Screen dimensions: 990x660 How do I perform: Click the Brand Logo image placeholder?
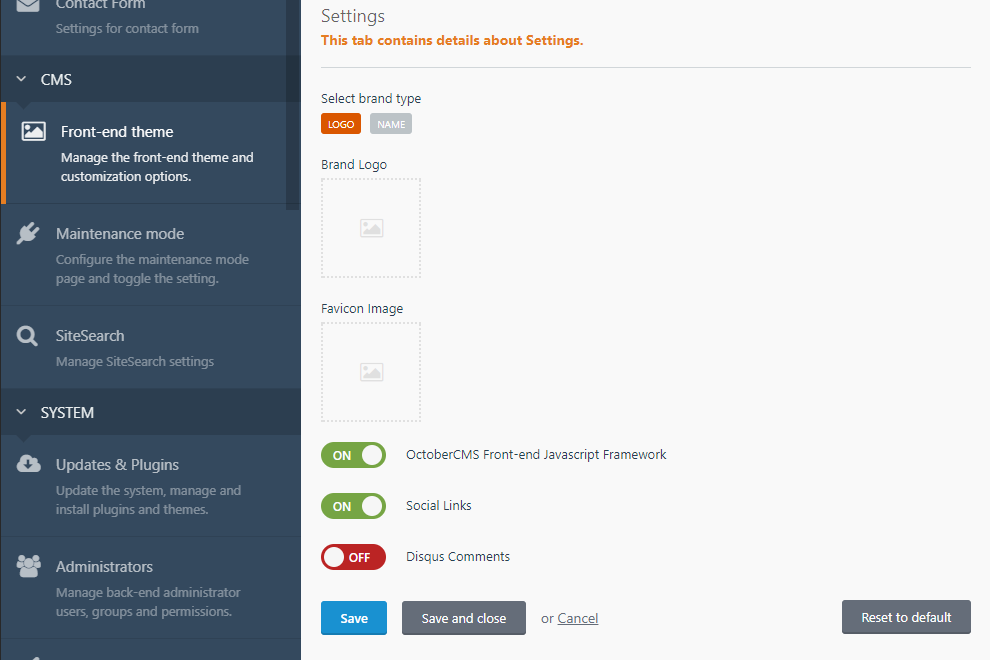(x=371, y=228)
